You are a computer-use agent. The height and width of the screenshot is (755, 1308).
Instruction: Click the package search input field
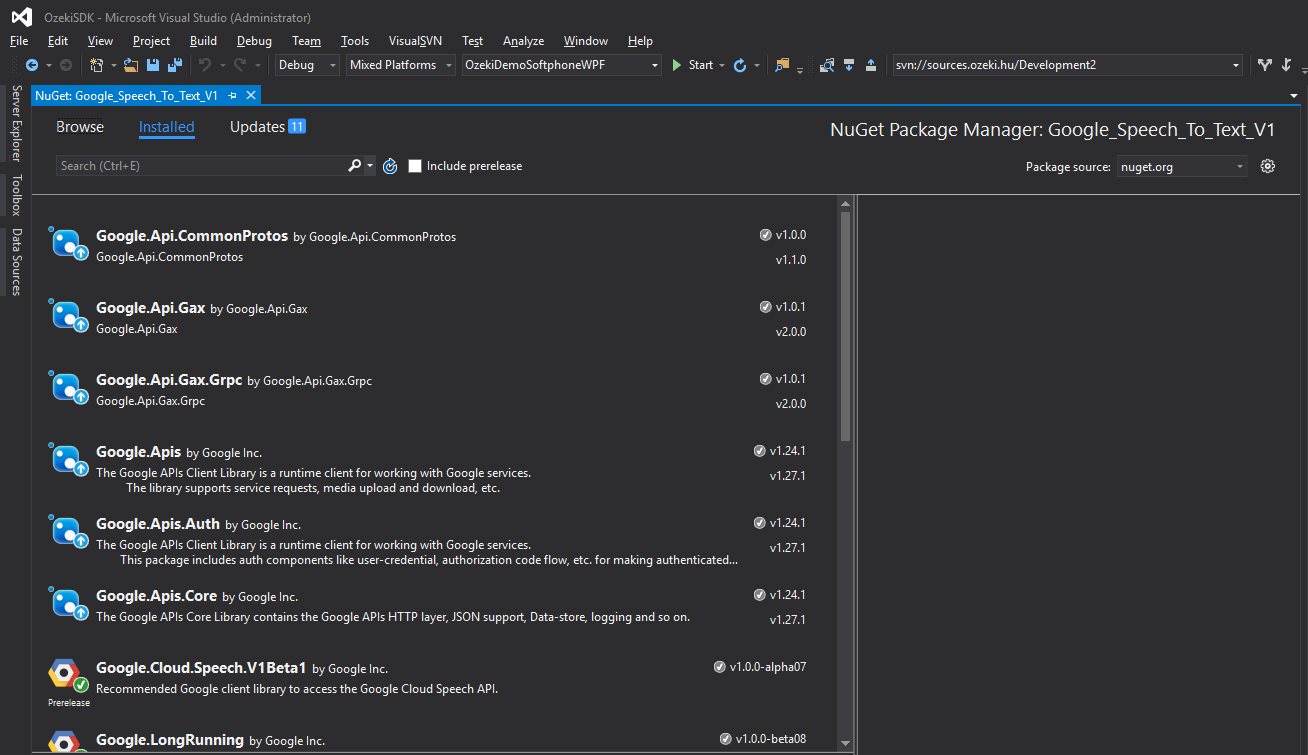[x=201, y=166]
